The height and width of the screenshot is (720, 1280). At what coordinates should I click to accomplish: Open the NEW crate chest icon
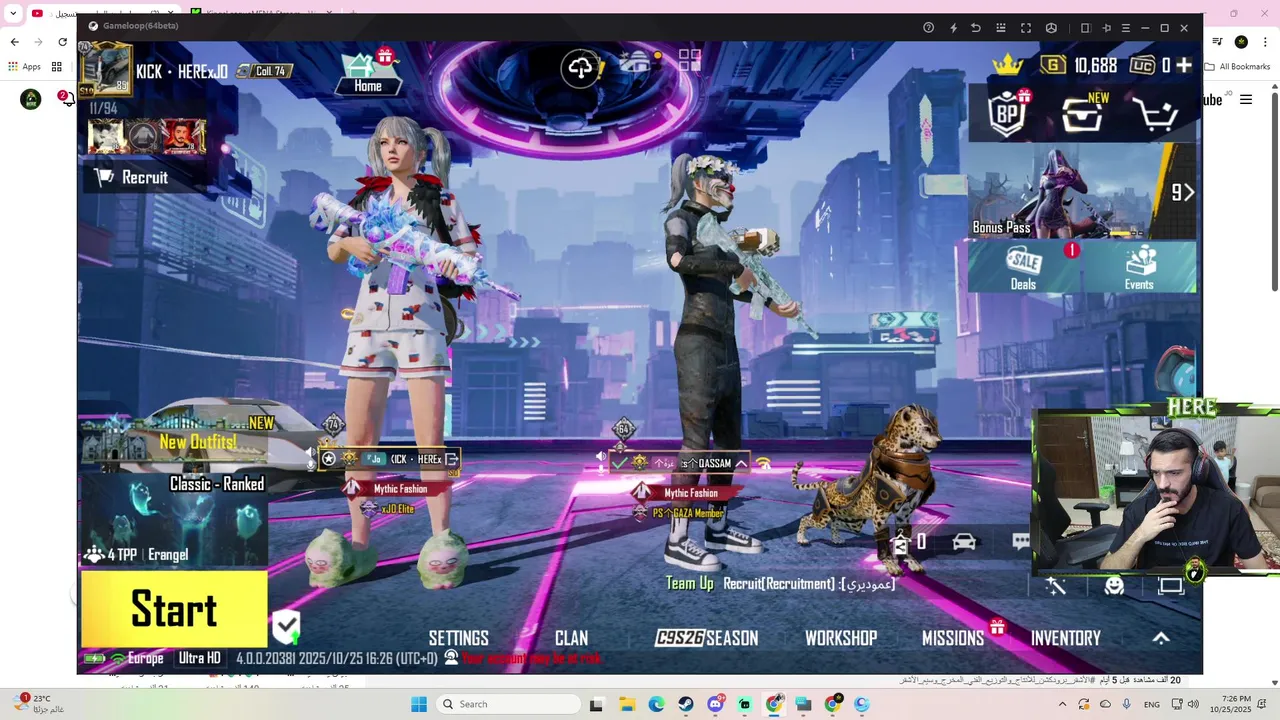click(x=1083, y=114)
